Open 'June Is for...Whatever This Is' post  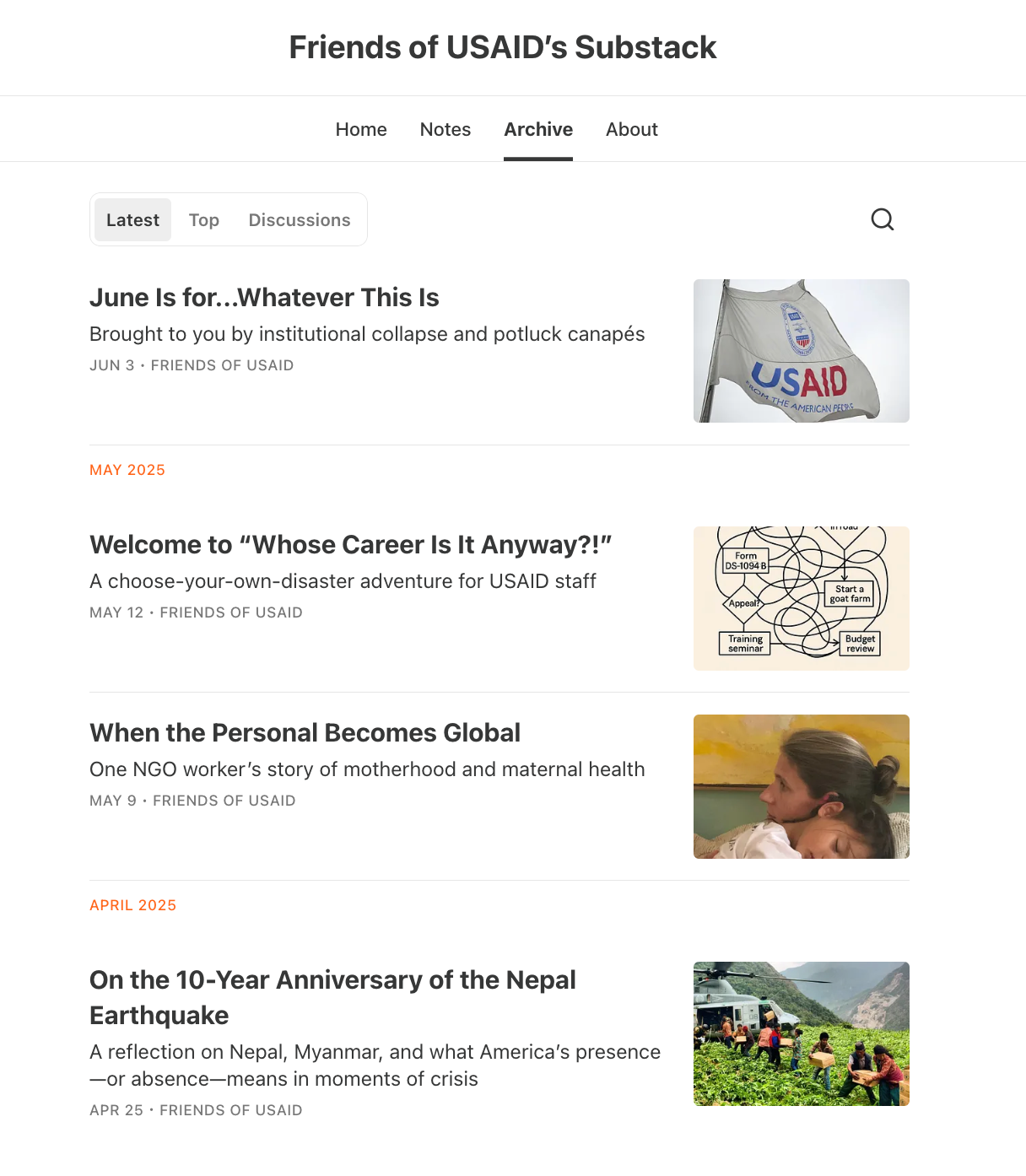pos(264,298)
